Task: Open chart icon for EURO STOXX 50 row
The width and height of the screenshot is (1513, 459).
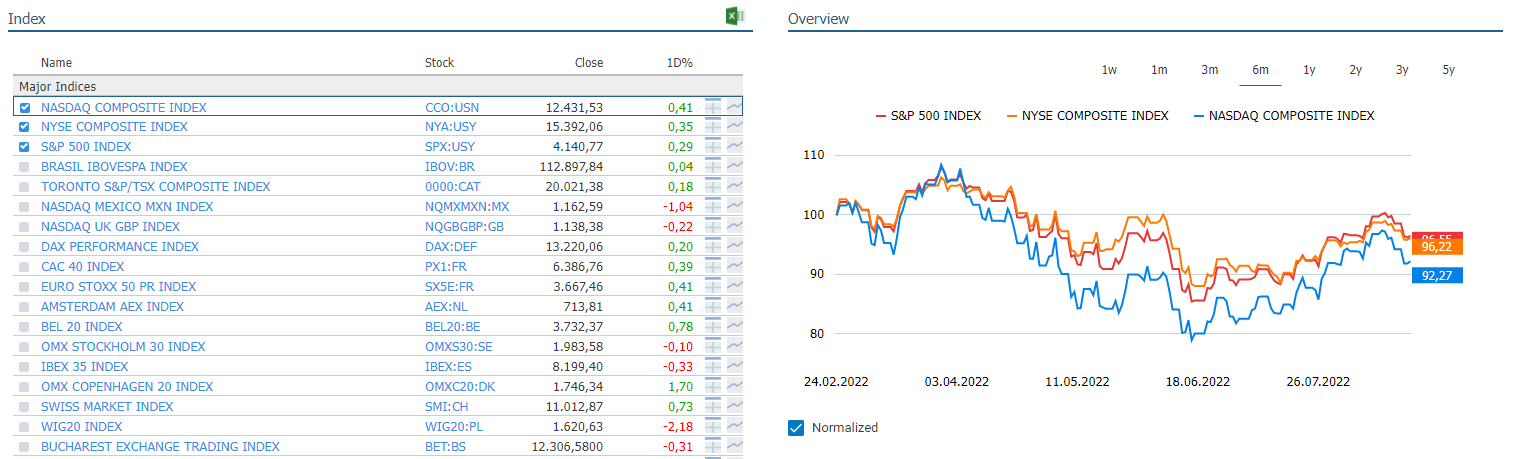Action: click(x=735, y=286)
